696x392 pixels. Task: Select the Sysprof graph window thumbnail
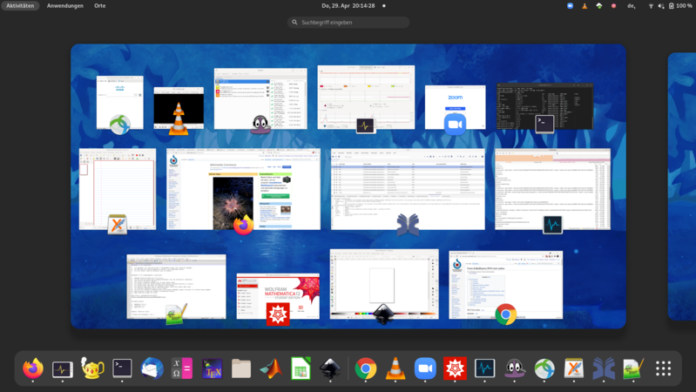coord(366,97)
